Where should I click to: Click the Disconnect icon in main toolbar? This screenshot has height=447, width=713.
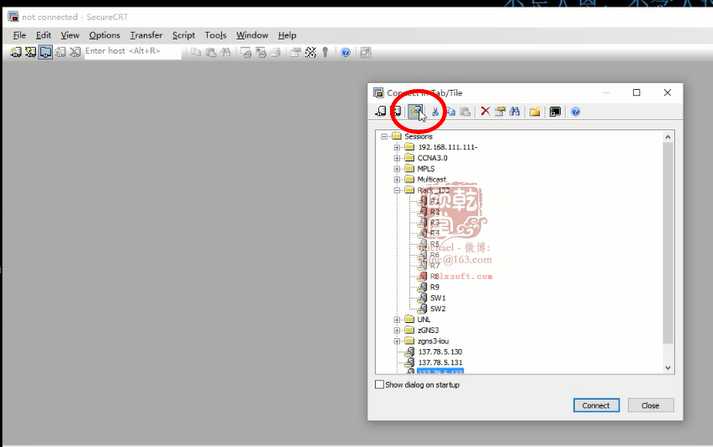point(75,52)
